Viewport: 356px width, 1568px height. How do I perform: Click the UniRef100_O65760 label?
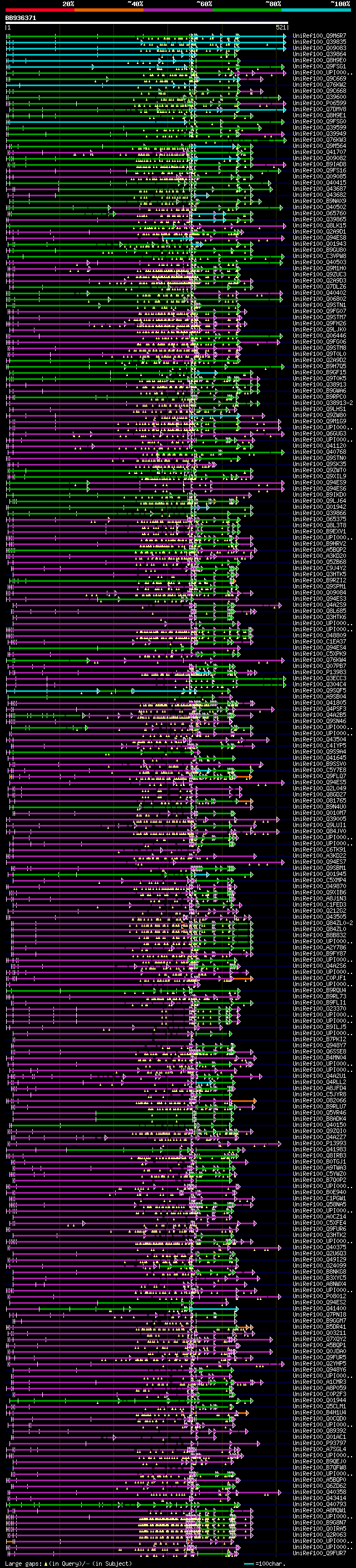click(x=319, y=213)
